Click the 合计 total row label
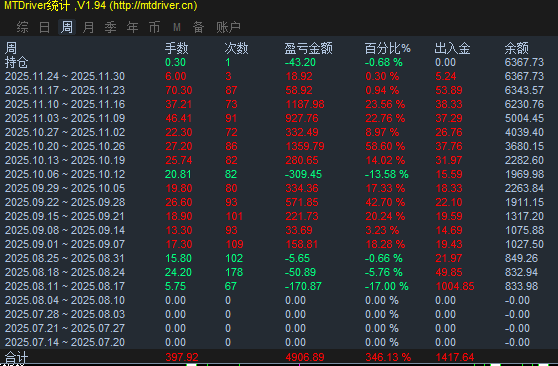This screenshot has height=366, width=558. click(16, 357)
